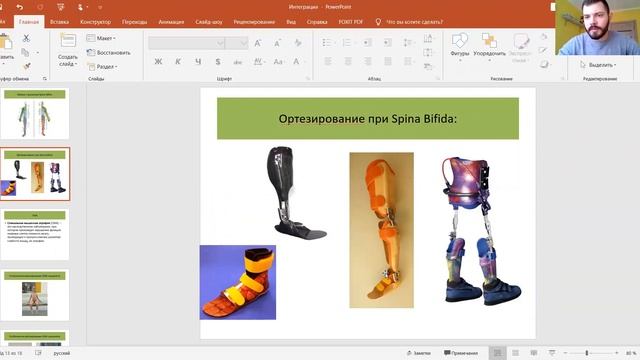Open font name dropdown

[x=220, y=43]
